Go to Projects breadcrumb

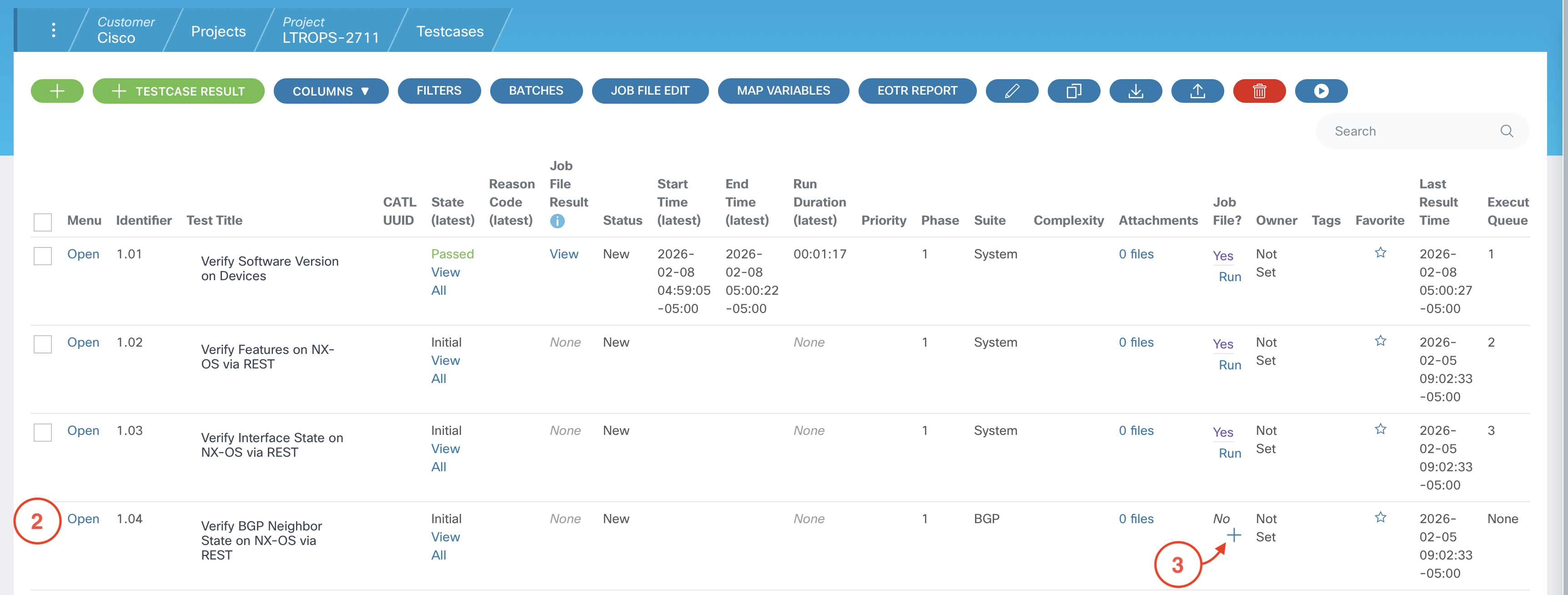click(x=218, y=31)
